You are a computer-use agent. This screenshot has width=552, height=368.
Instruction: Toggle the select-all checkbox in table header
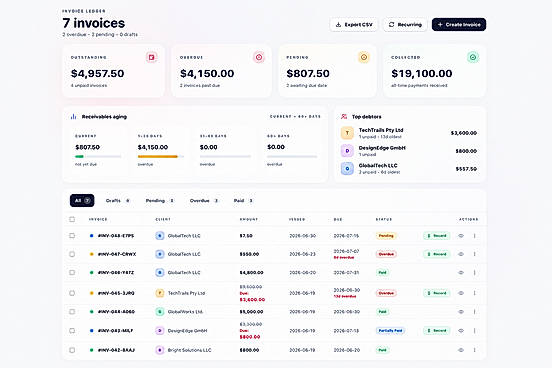coord(72,219)
